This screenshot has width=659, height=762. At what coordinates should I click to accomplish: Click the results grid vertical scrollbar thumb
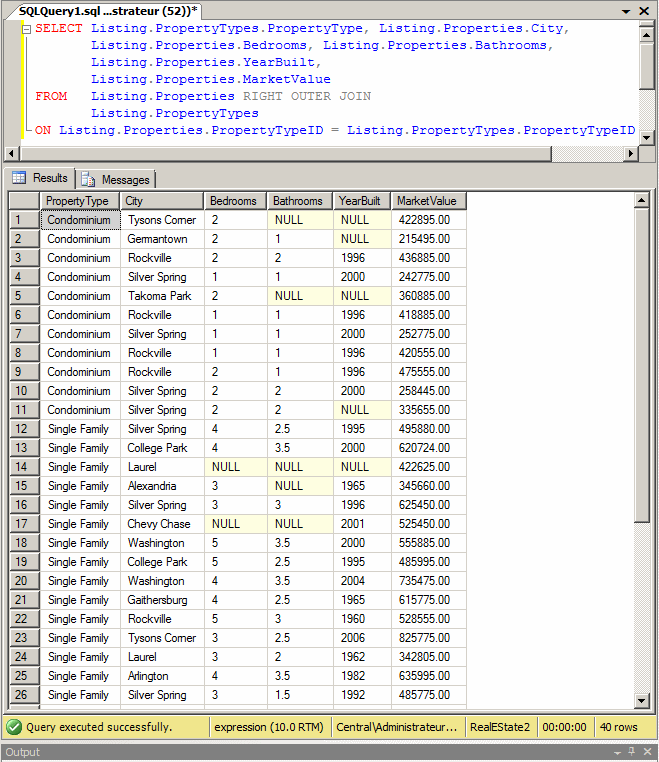[x=642, y=365]
